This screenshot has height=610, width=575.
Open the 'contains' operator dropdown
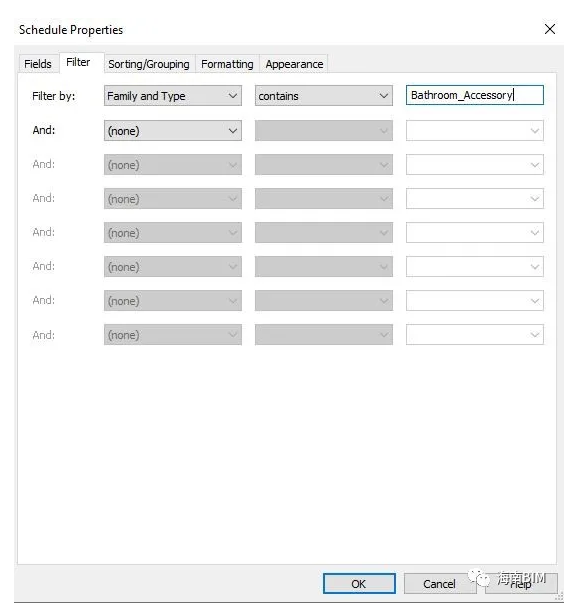click(324, 96)
